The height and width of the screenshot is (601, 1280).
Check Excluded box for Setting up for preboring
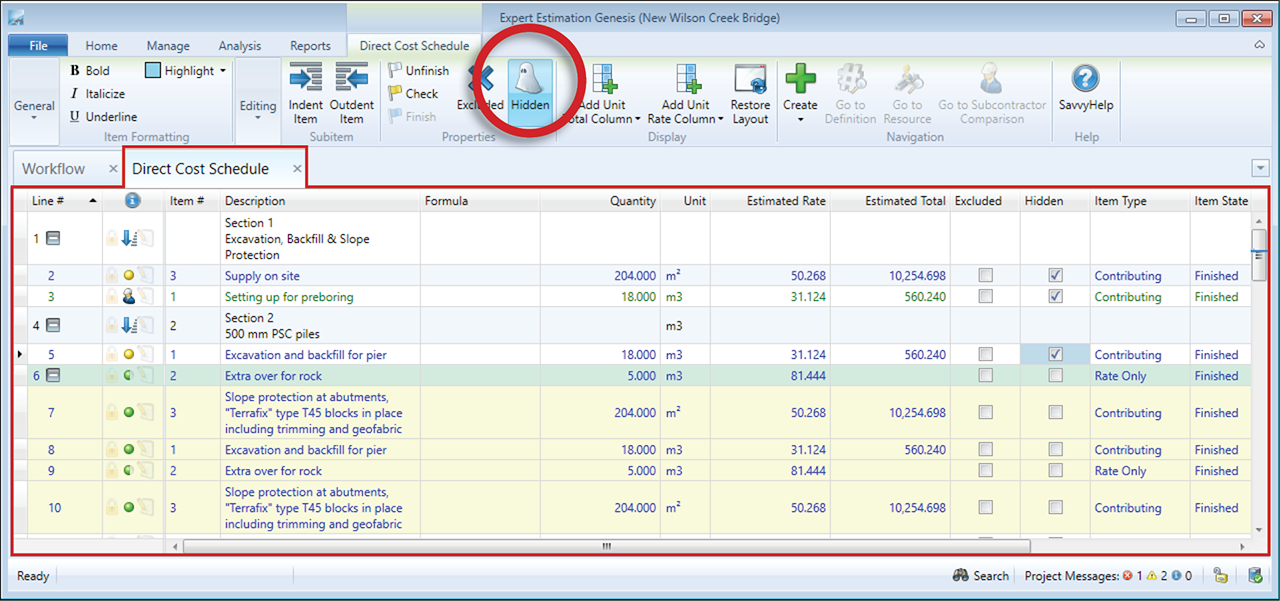coord(986,297)
